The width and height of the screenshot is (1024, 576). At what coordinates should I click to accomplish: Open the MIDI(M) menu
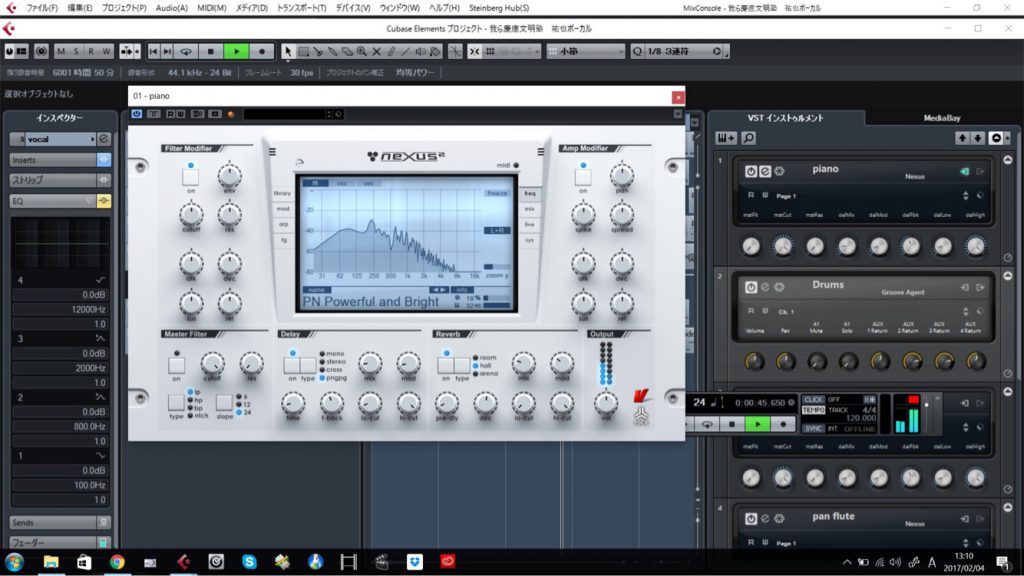(212, 7)
